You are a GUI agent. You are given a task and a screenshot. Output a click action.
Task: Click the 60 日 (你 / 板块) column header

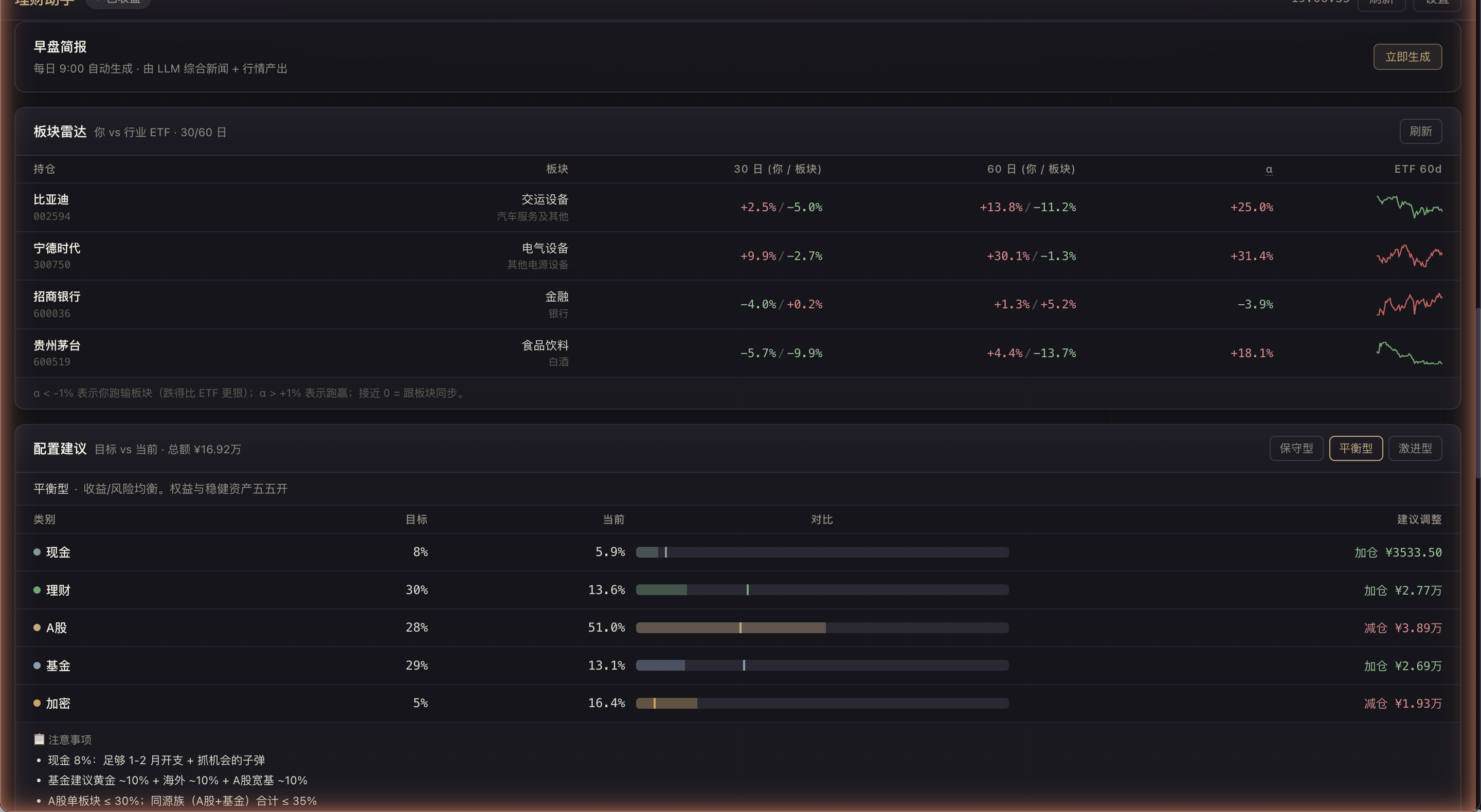(1032, 169)
